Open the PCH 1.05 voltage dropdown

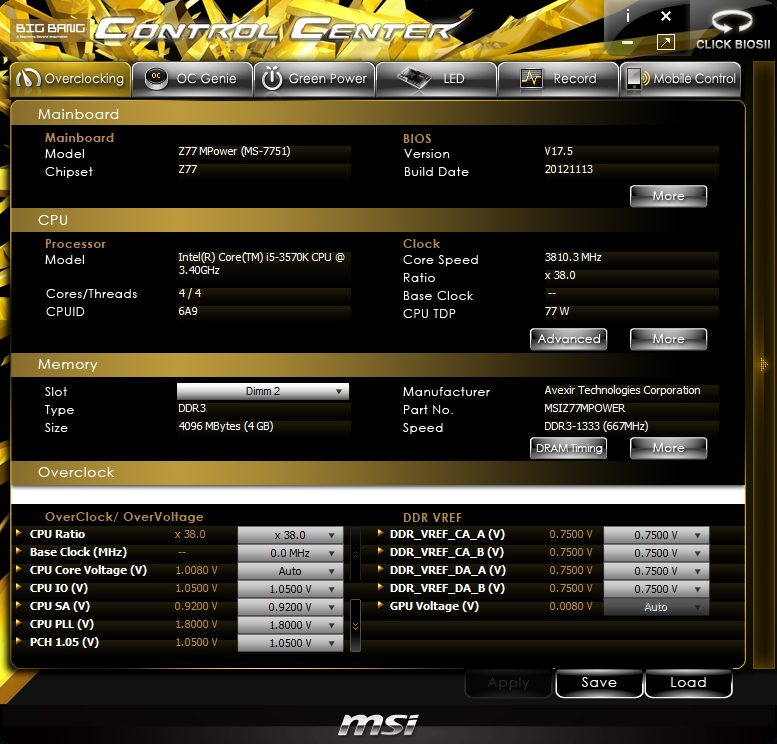coord(290,643)
